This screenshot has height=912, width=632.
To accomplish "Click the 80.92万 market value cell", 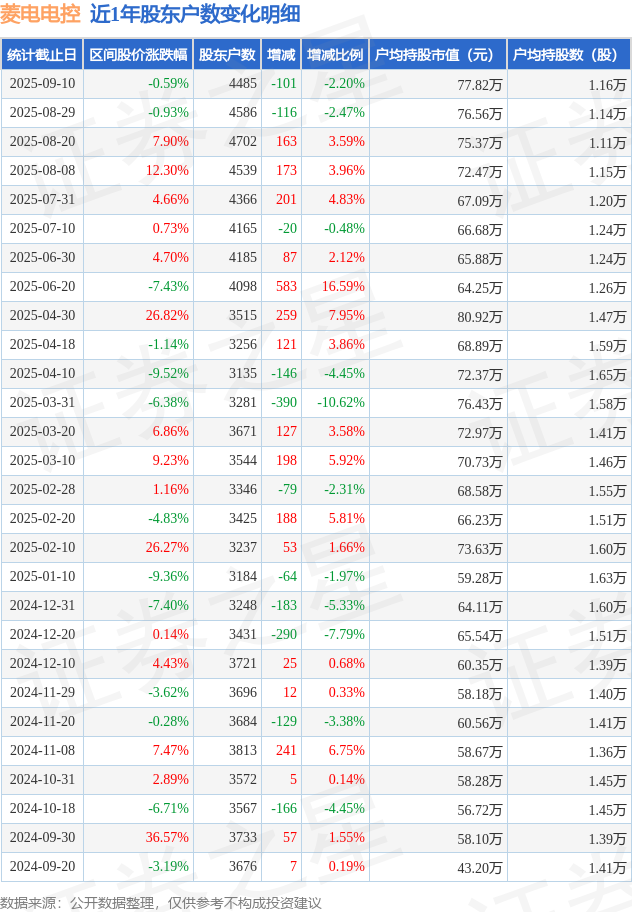I will click(479, 316).
